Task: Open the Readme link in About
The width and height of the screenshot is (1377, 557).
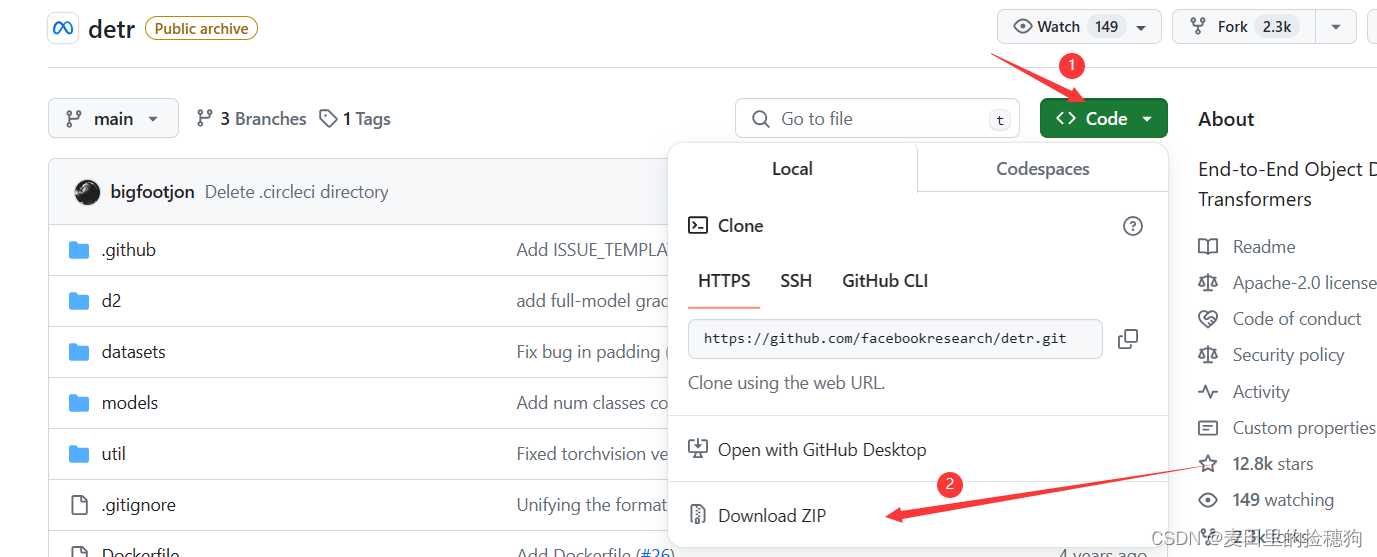Action: 1264,247
